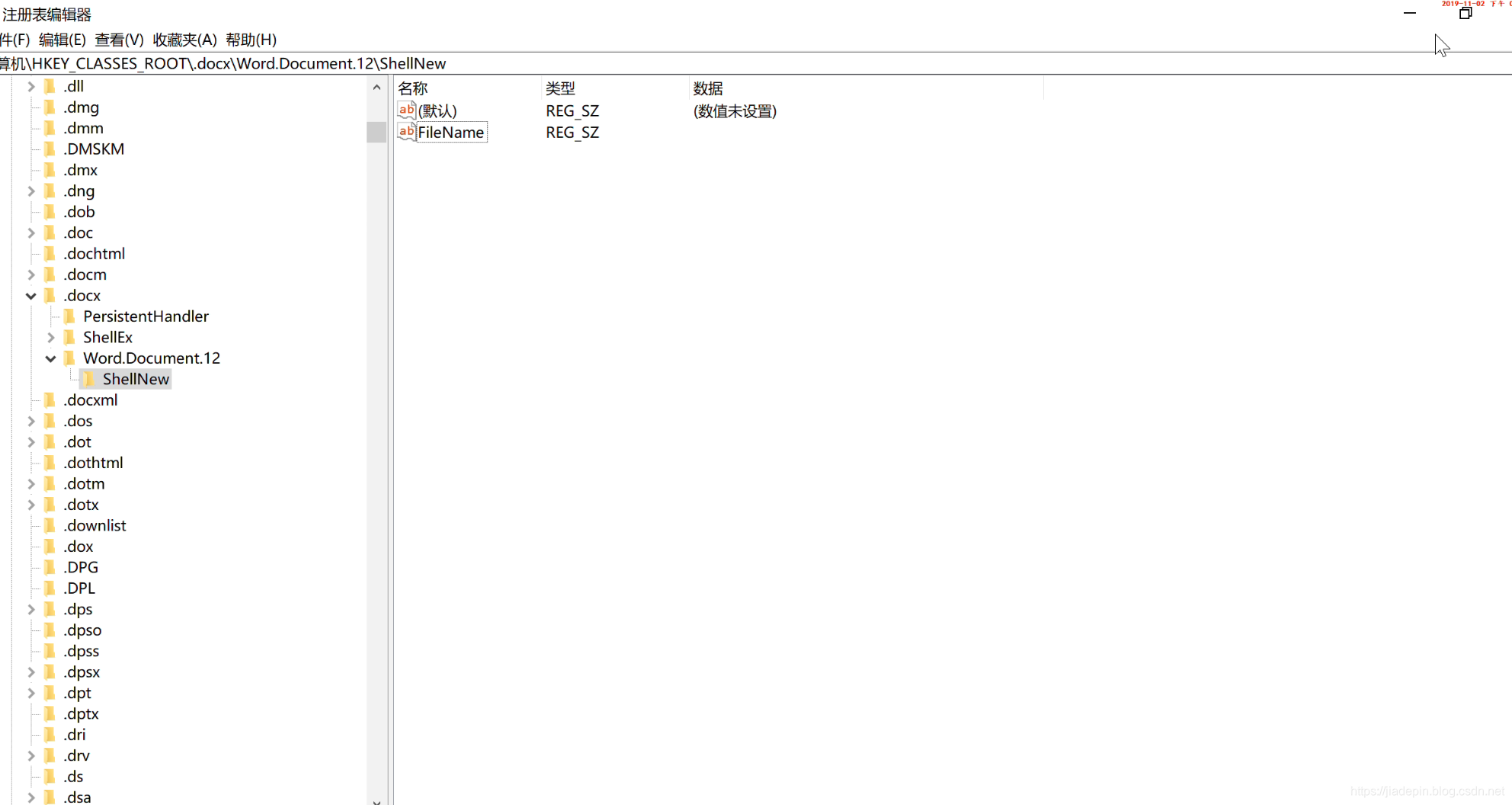Open the 收藏夹(A) menu
1512x805 pixels.
click(184, 40)
